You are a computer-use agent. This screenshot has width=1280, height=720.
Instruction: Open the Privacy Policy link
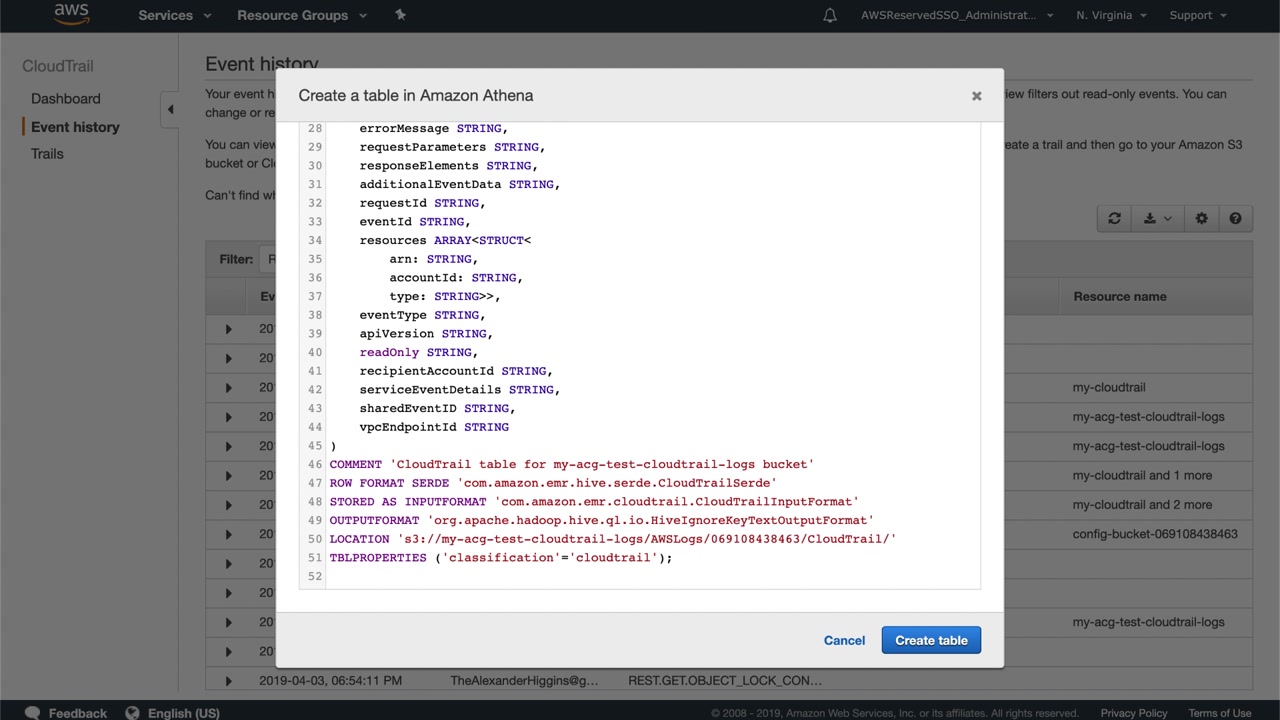click(x=1134, y=713)
